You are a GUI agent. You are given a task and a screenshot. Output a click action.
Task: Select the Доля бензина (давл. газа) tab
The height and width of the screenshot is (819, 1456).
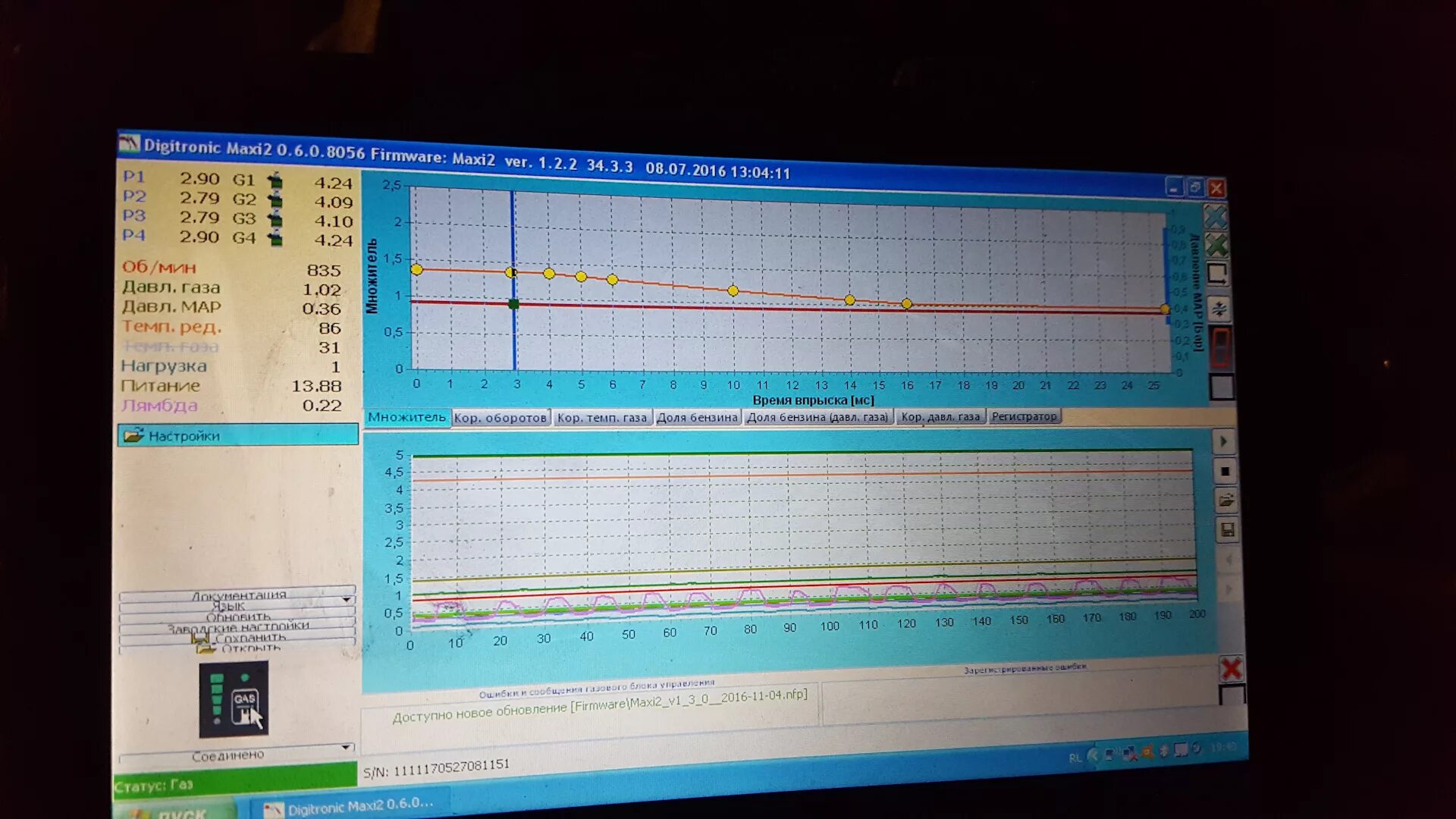817,417
